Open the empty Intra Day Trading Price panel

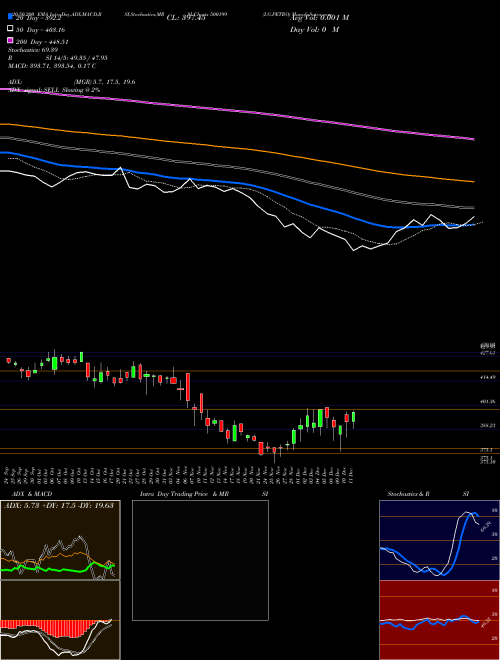200,560
